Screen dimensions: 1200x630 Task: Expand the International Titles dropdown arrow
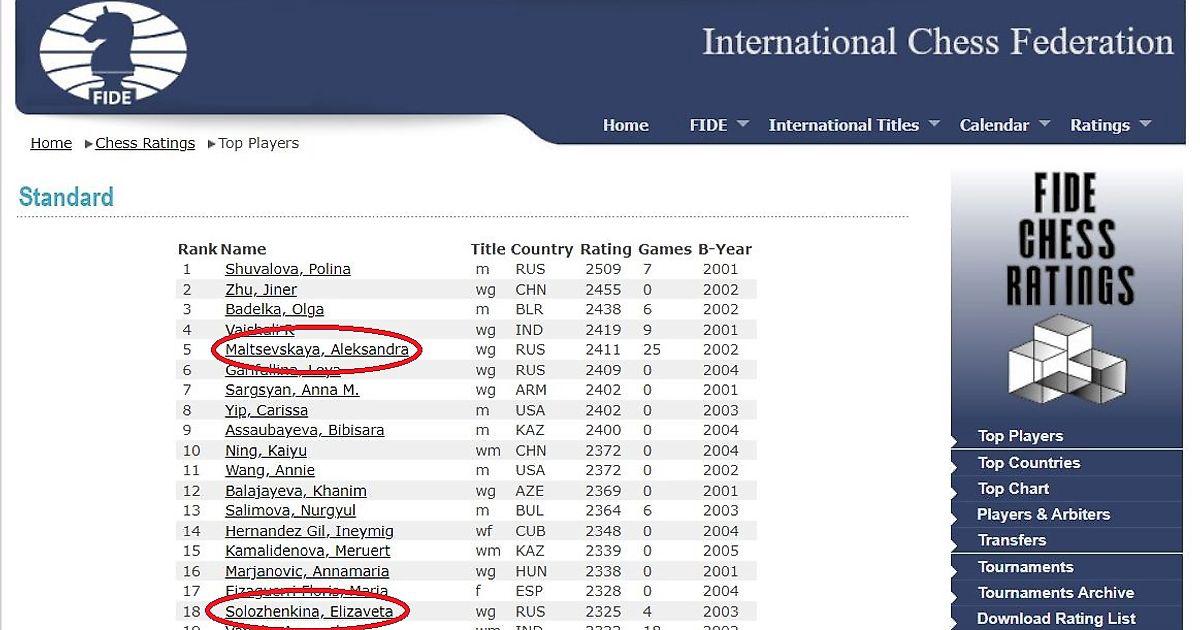[x=934, y=124]
